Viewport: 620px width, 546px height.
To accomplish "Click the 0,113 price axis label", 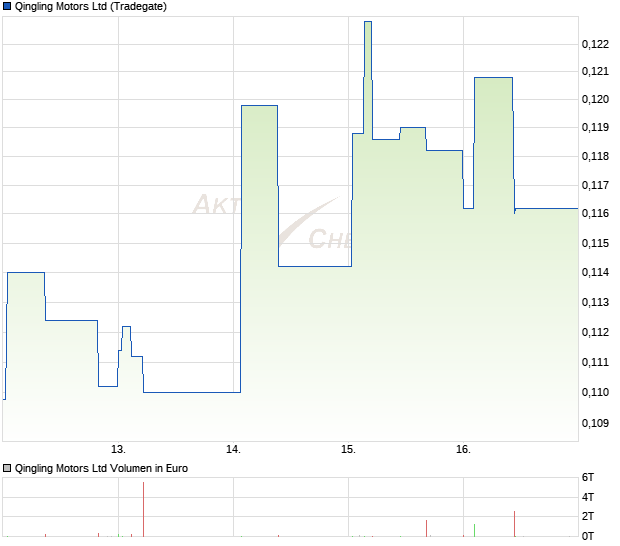I will (x=595, y=302).
